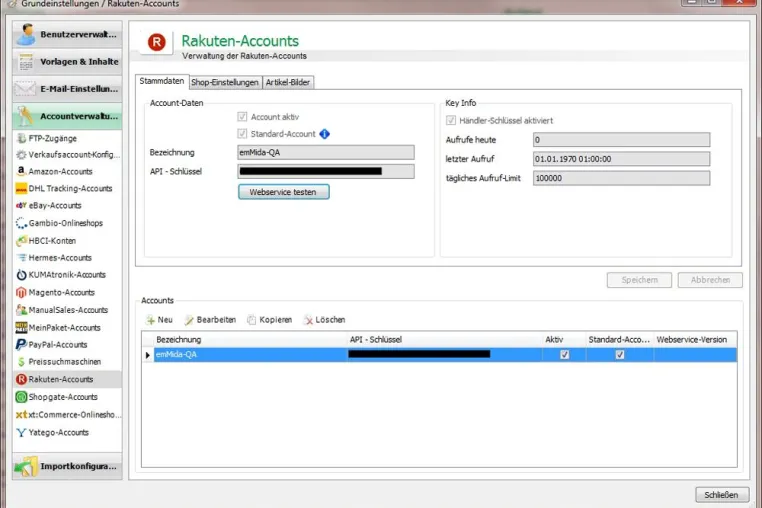The image size is (762, 508).
Task: Open the Amazon-Accounts icon
Action: click(21, 171)
